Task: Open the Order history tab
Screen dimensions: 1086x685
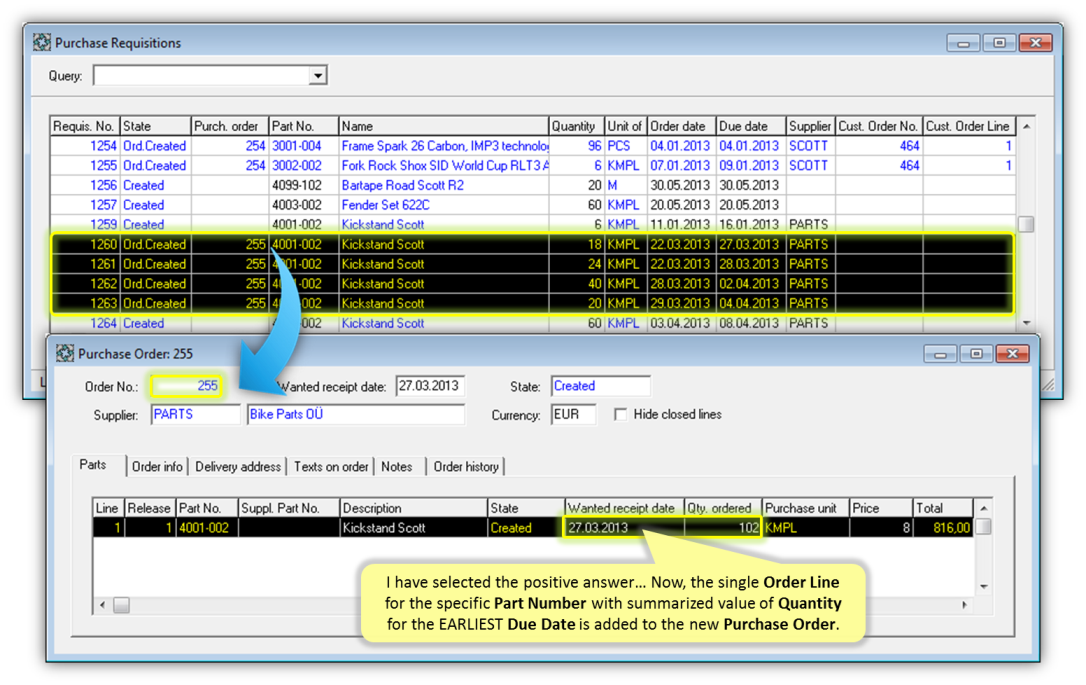Action: coord(467,467)
